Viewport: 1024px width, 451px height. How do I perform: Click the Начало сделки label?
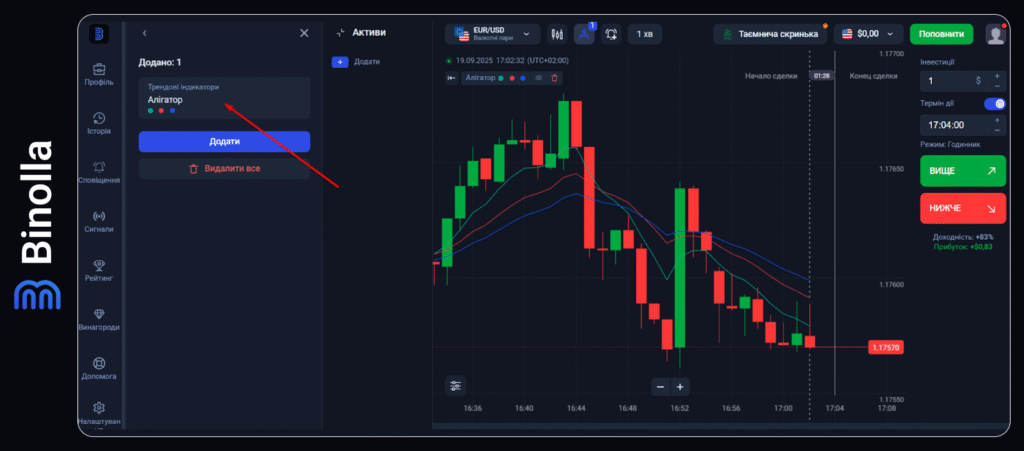coord(771,76)
